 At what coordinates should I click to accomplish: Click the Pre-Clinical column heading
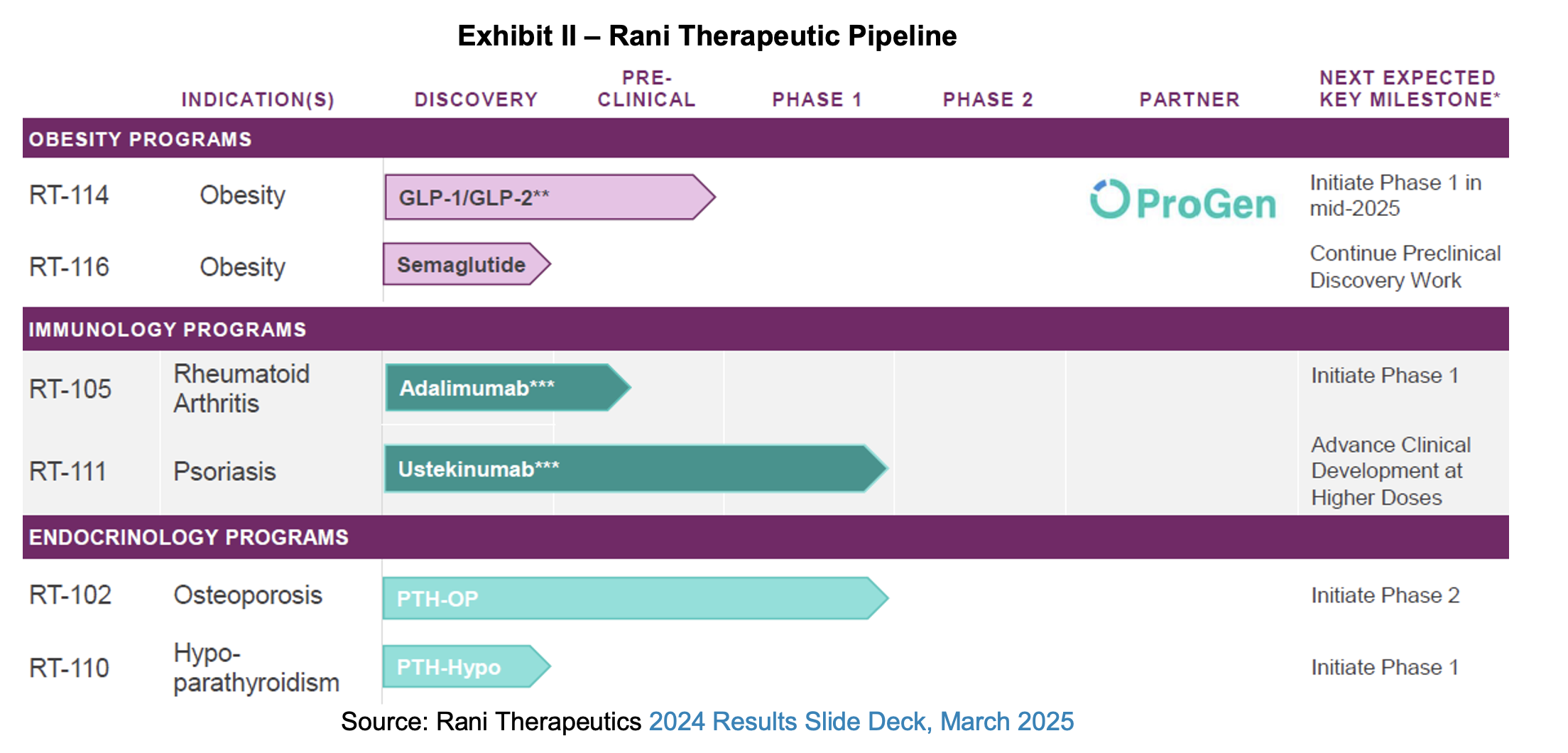tap(646, 90)
